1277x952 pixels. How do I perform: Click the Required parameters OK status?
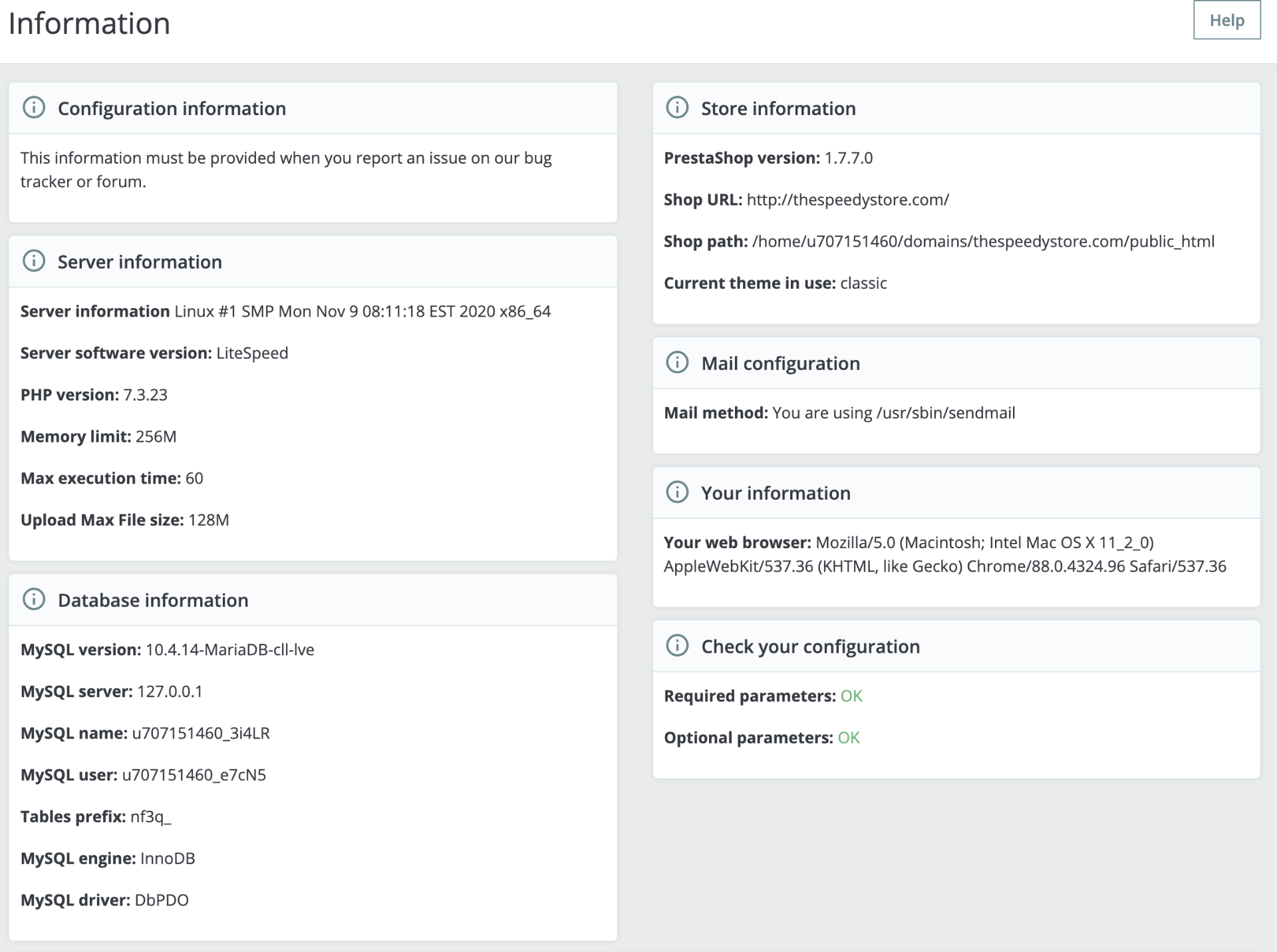pyautogui.click(x=851, y=696)
